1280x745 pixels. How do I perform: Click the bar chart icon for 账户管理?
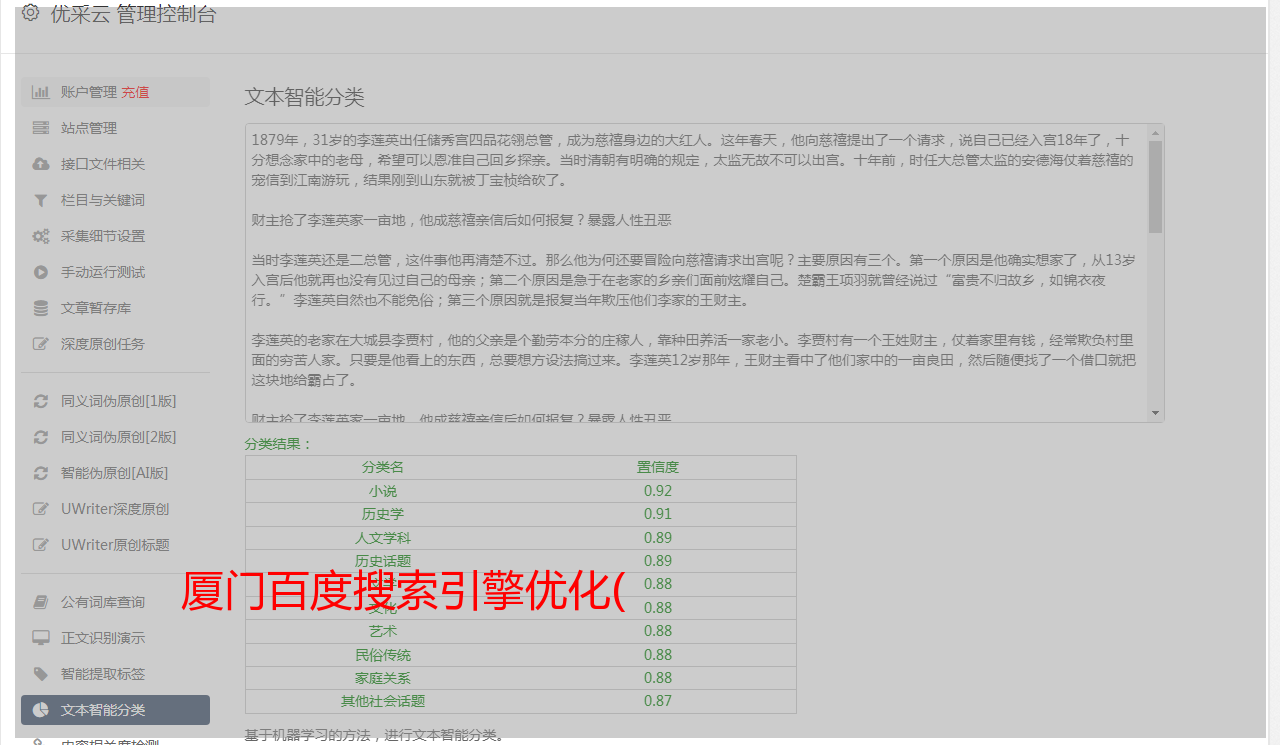40,92
